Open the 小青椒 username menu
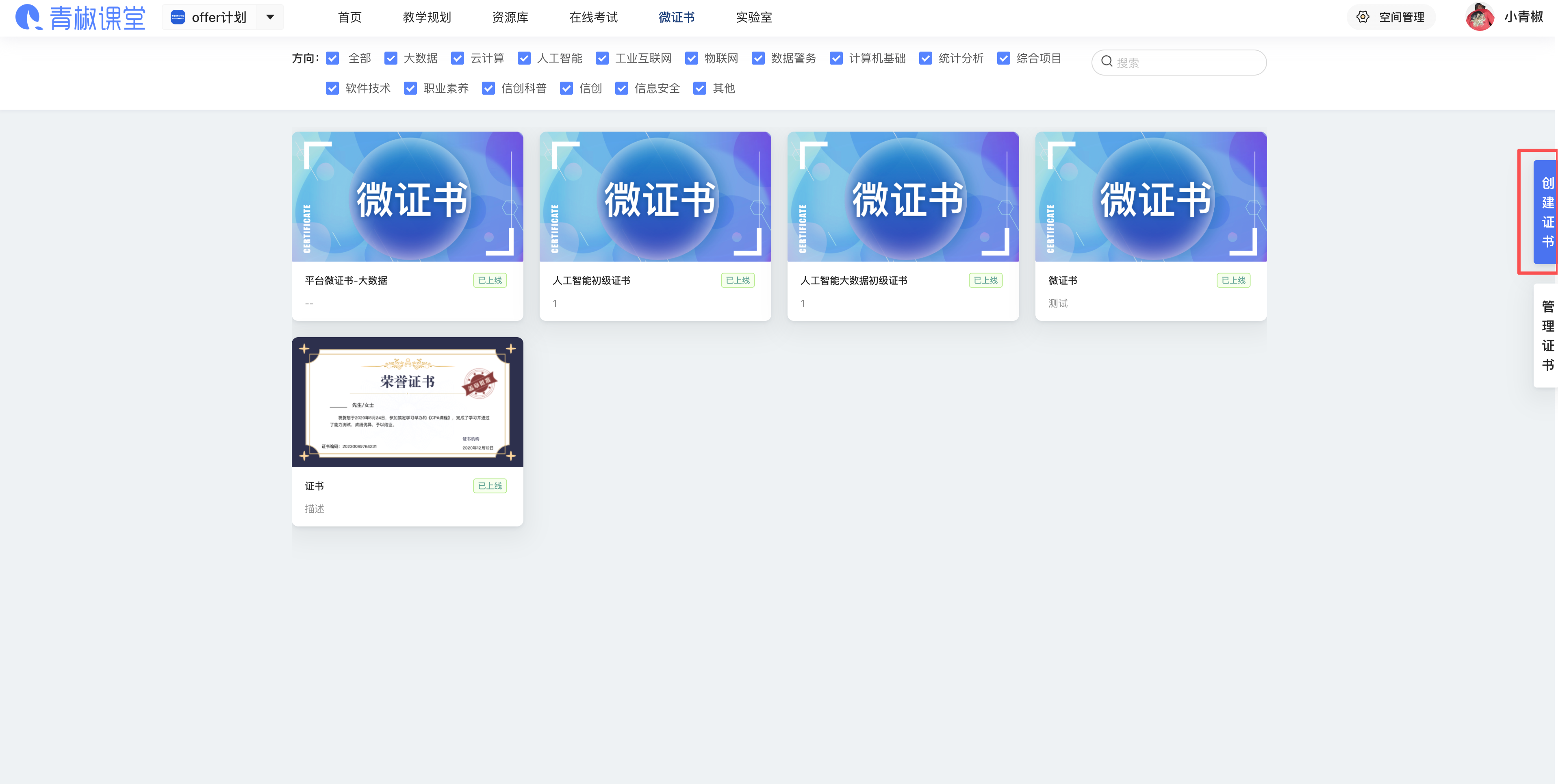The width and height of the screenshot is (1558, 784). pyautogui.click(x=1523, y=17)
